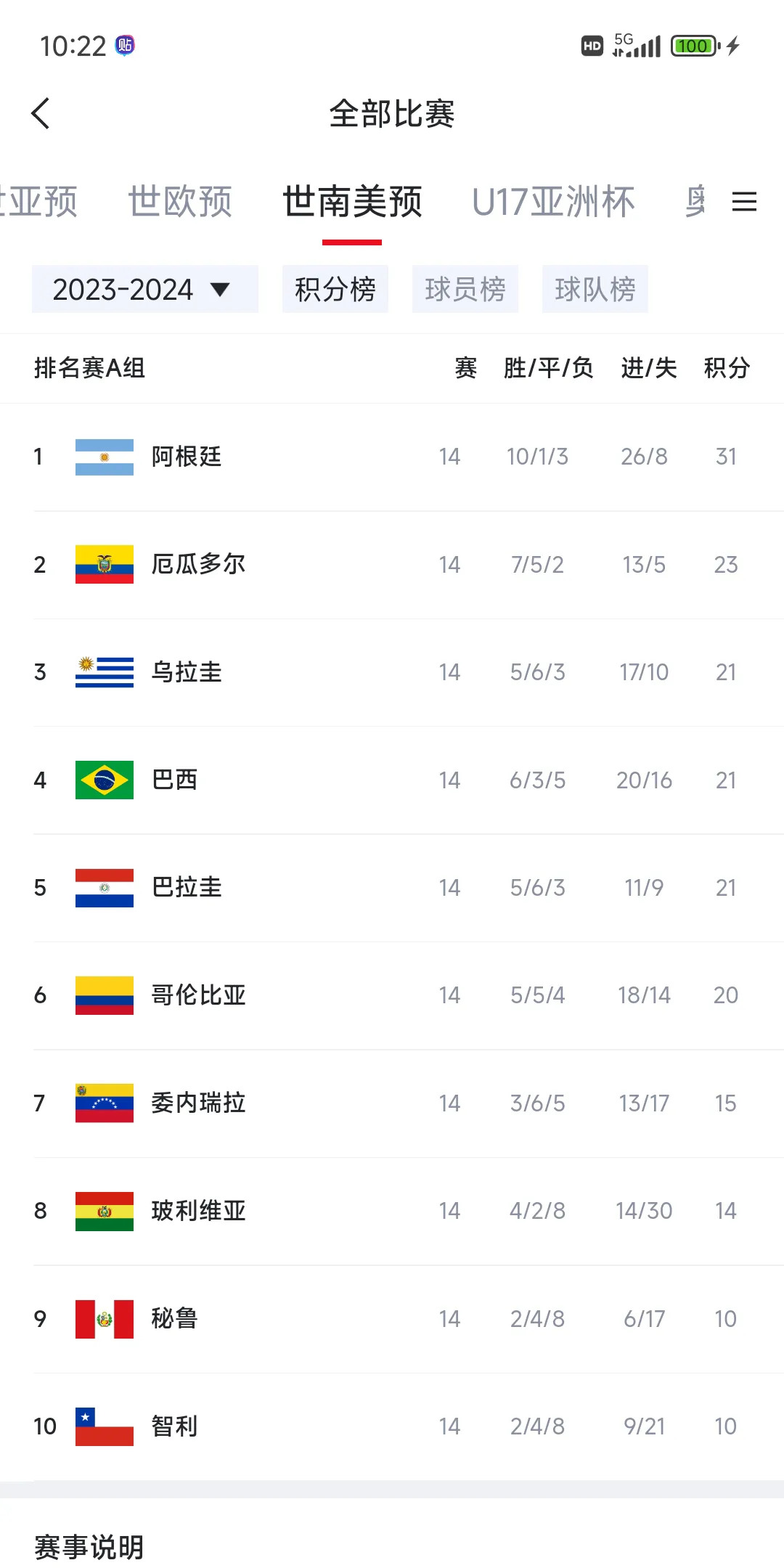Screen dimensions: 784x1568
Task: Show the 球队榜 team rankings
Action: pos(595,289)
